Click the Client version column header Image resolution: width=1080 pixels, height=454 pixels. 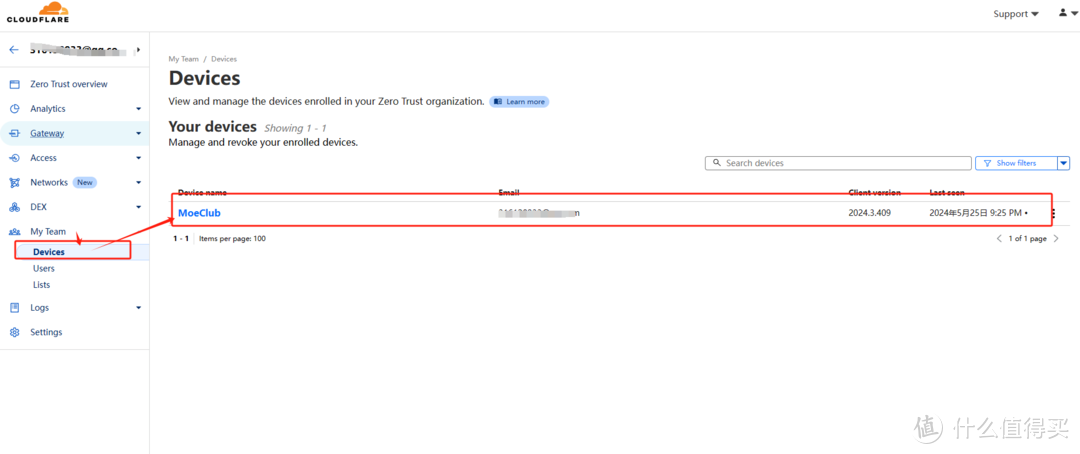[x=874, y=192]
